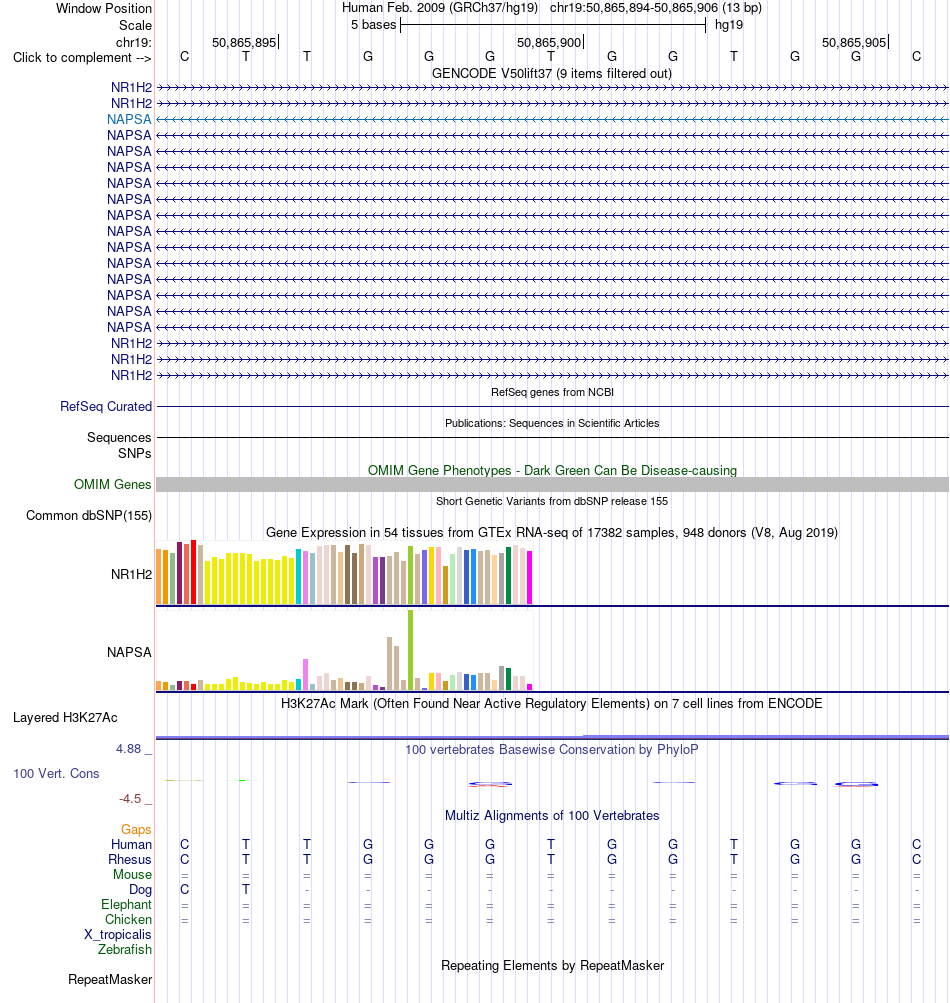Click the NR1H2 GTEx expression bar chart
950x1003 pixels.
tap(344, 573)
